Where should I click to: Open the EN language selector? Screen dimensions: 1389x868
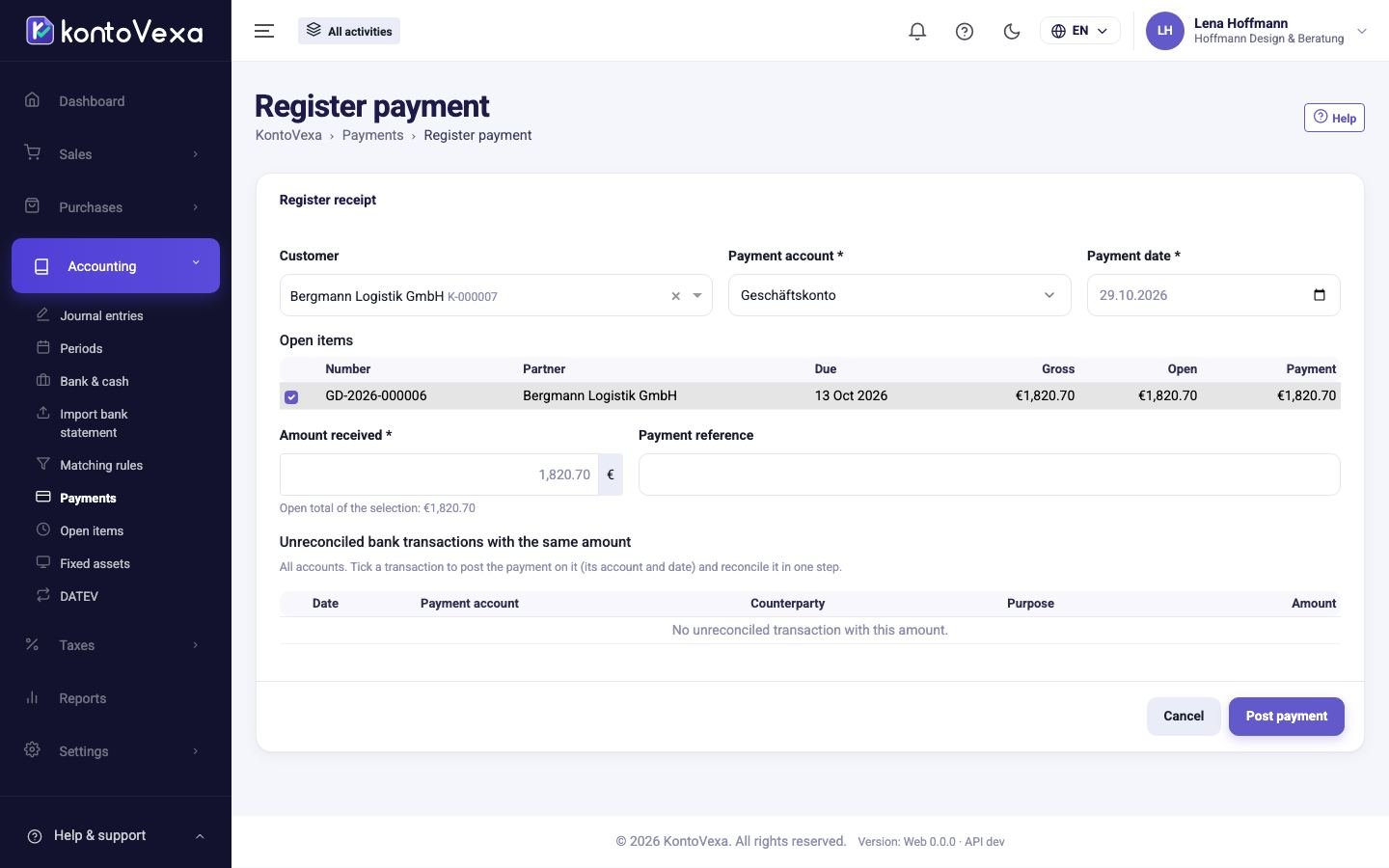(1079, 31)
